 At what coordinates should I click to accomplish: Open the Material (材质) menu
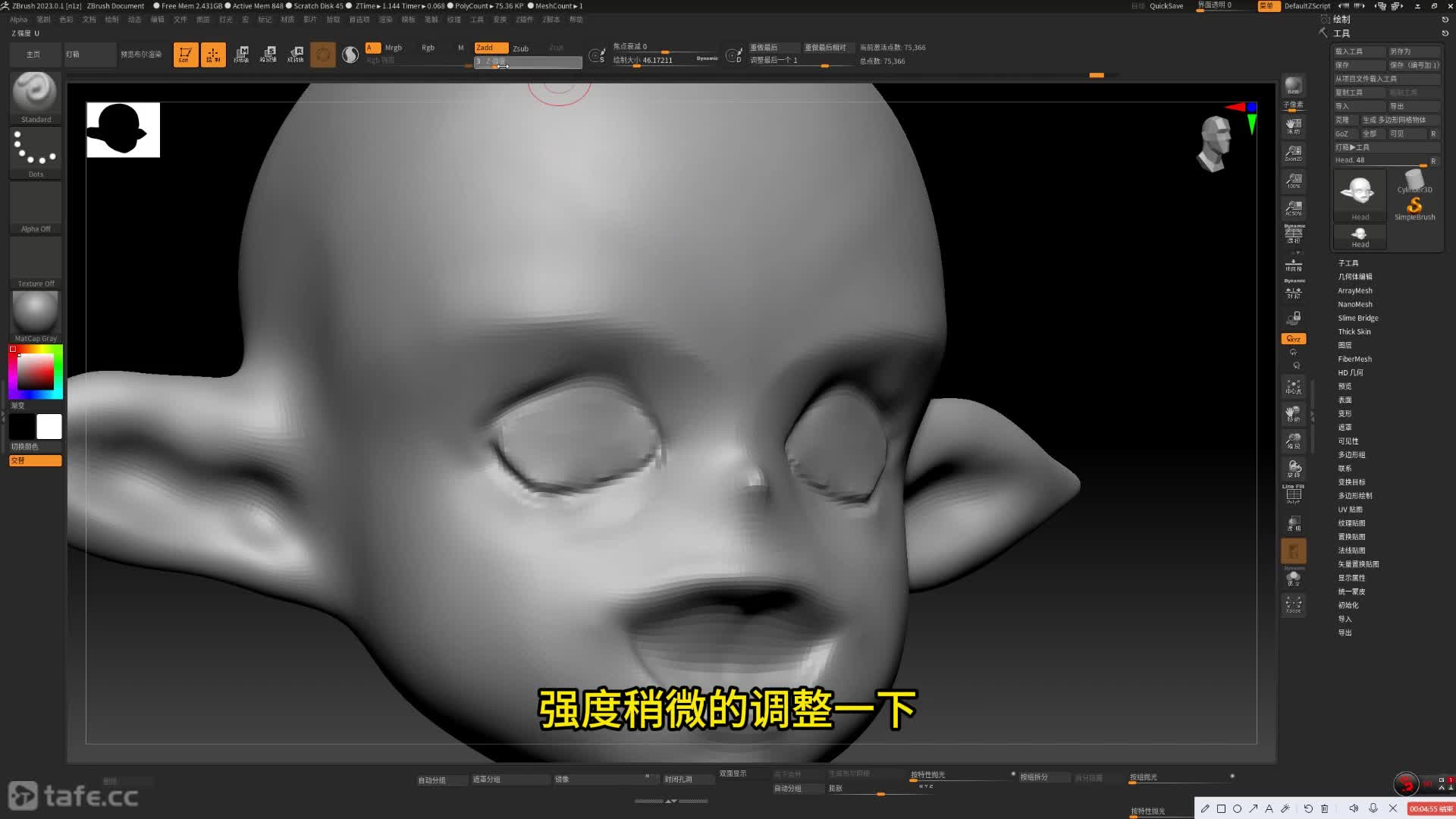[287, 20]
